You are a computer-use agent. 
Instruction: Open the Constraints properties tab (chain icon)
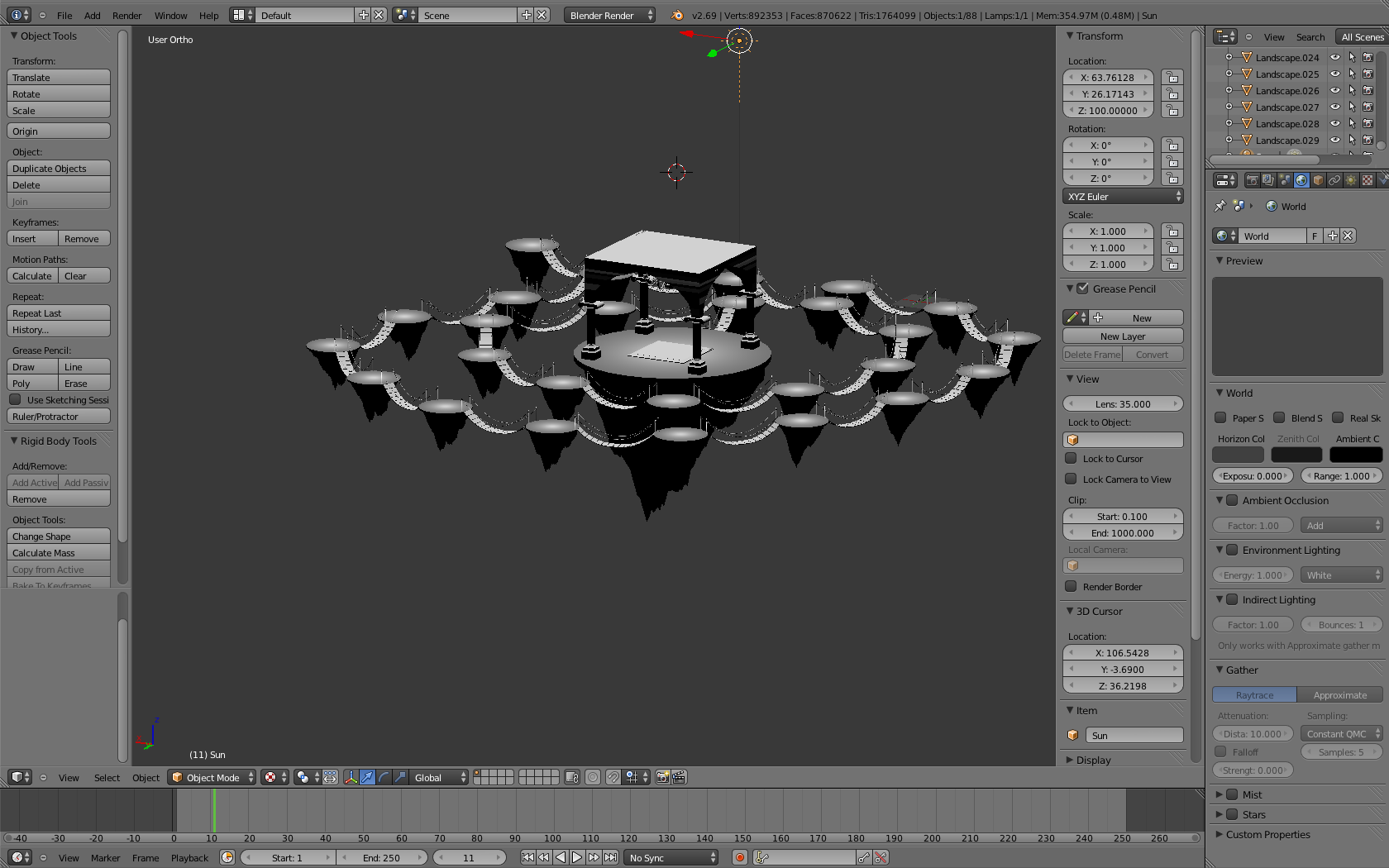(1334, 180)
